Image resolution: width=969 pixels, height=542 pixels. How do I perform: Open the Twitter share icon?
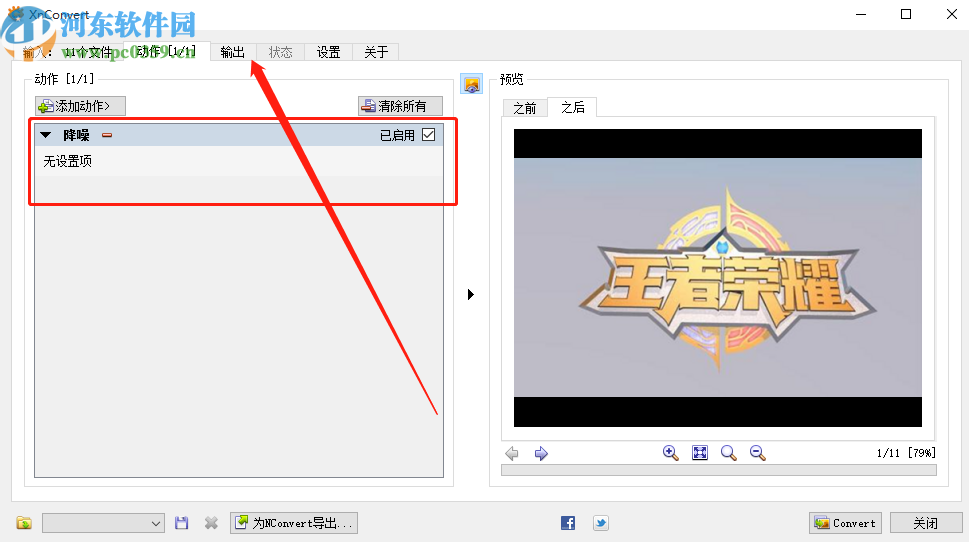click(600, 523)
